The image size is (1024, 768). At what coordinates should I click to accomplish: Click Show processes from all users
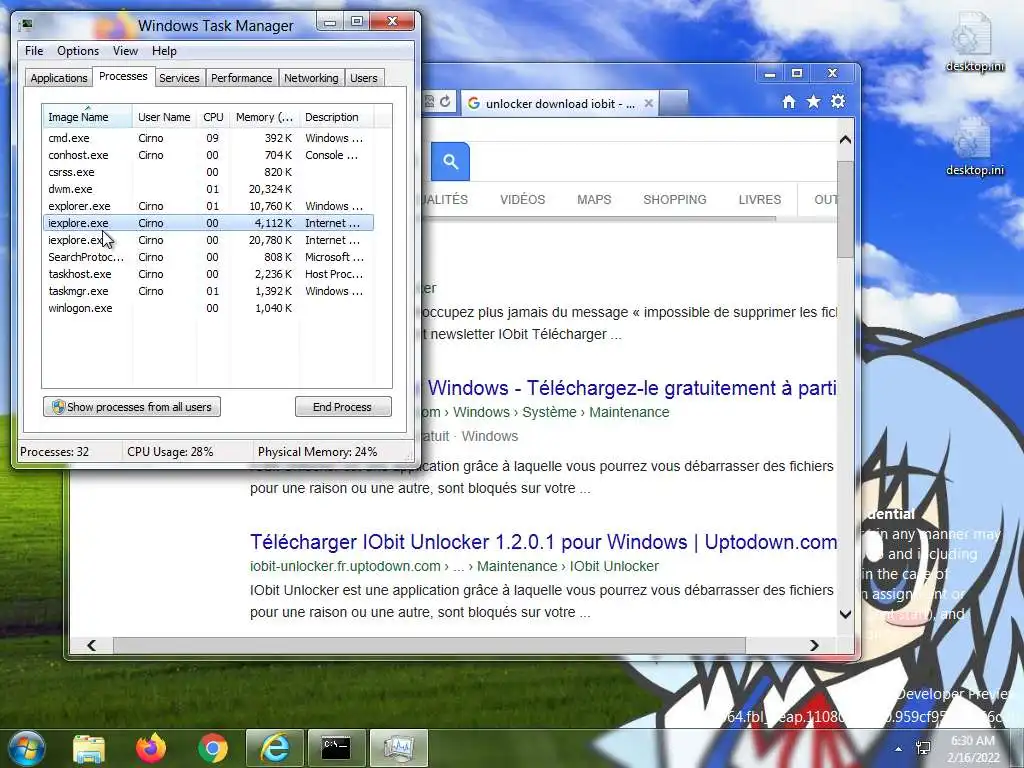pos(132,407)
